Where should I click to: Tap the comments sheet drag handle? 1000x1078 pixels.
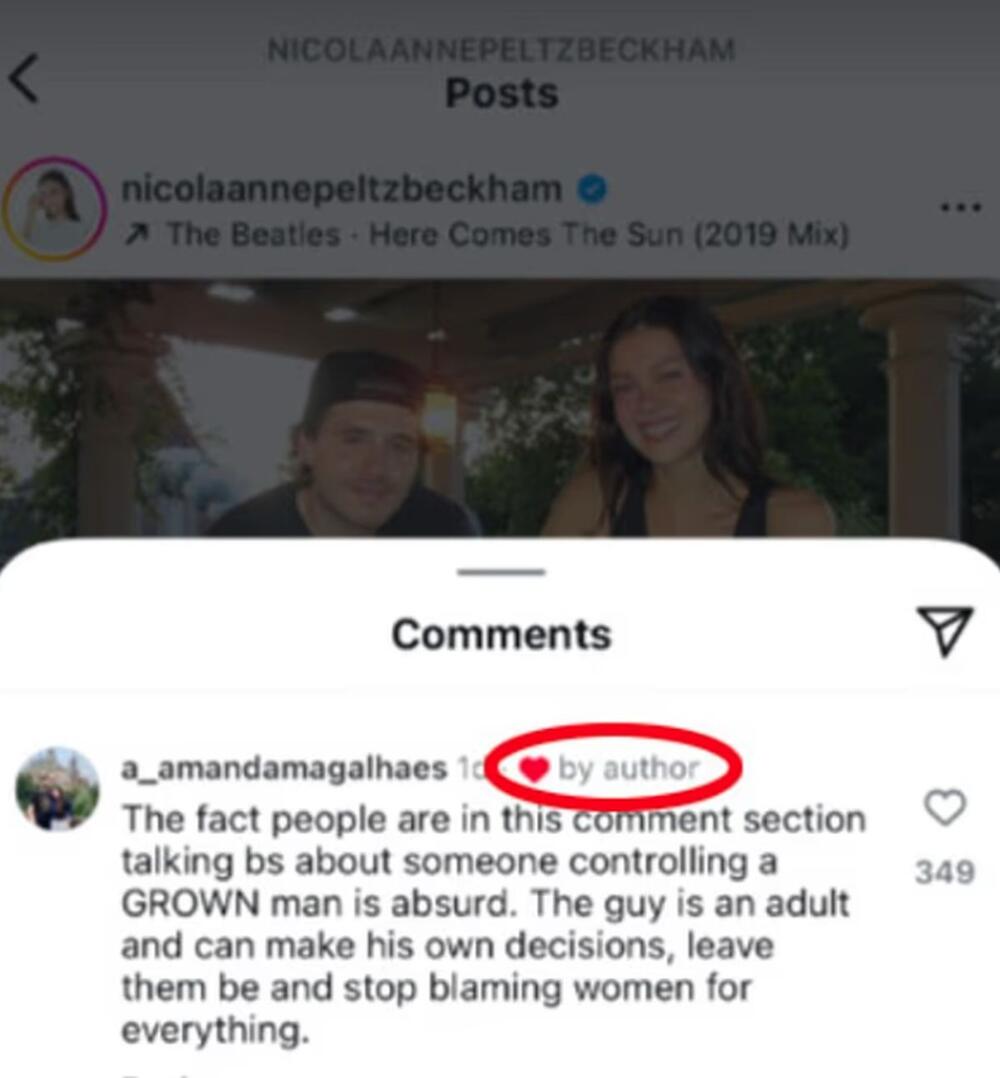[x=502, y=572]
